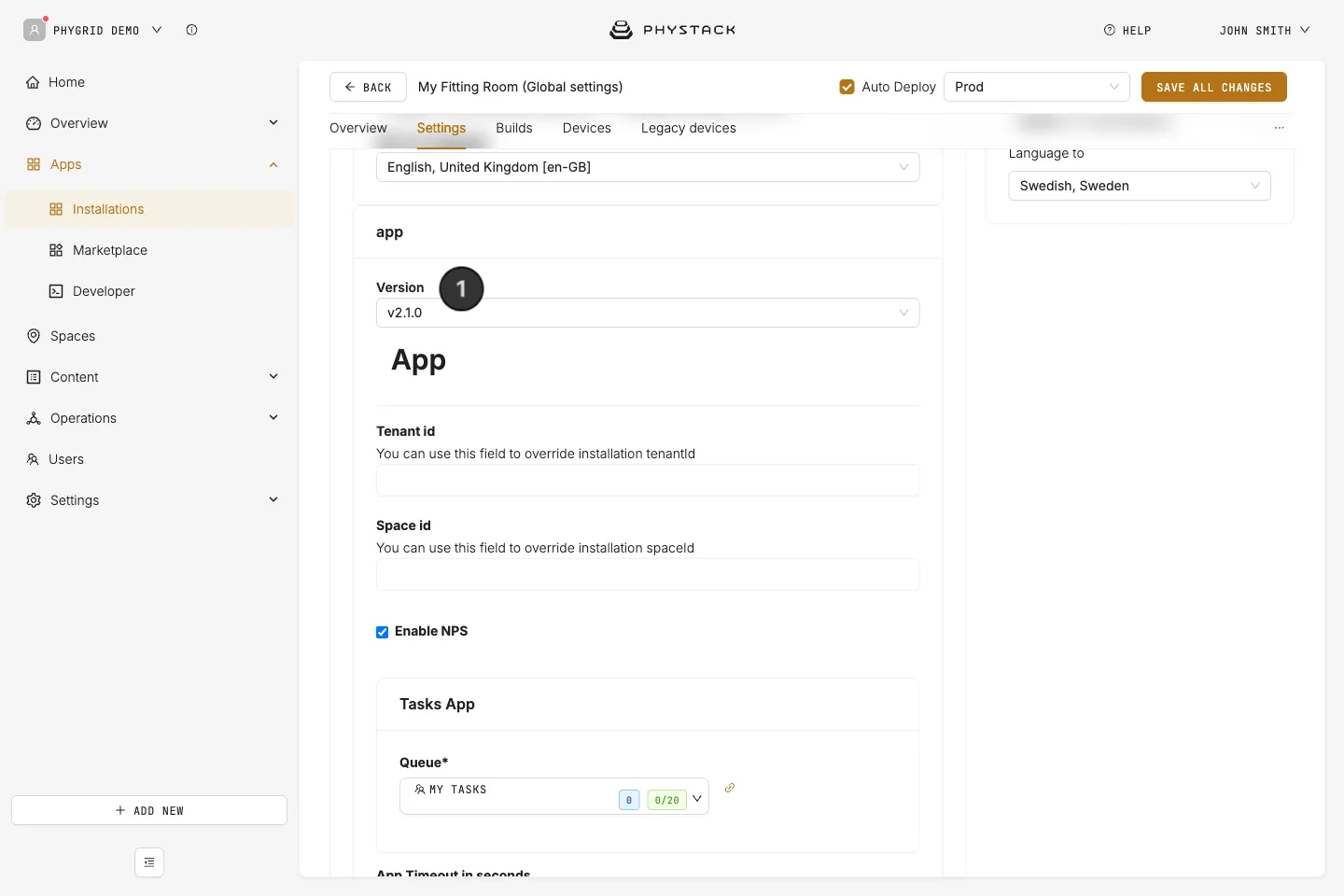The image size is (1344, 896).
Task: Switch to the Overview tab
Action: click(358, 128)
